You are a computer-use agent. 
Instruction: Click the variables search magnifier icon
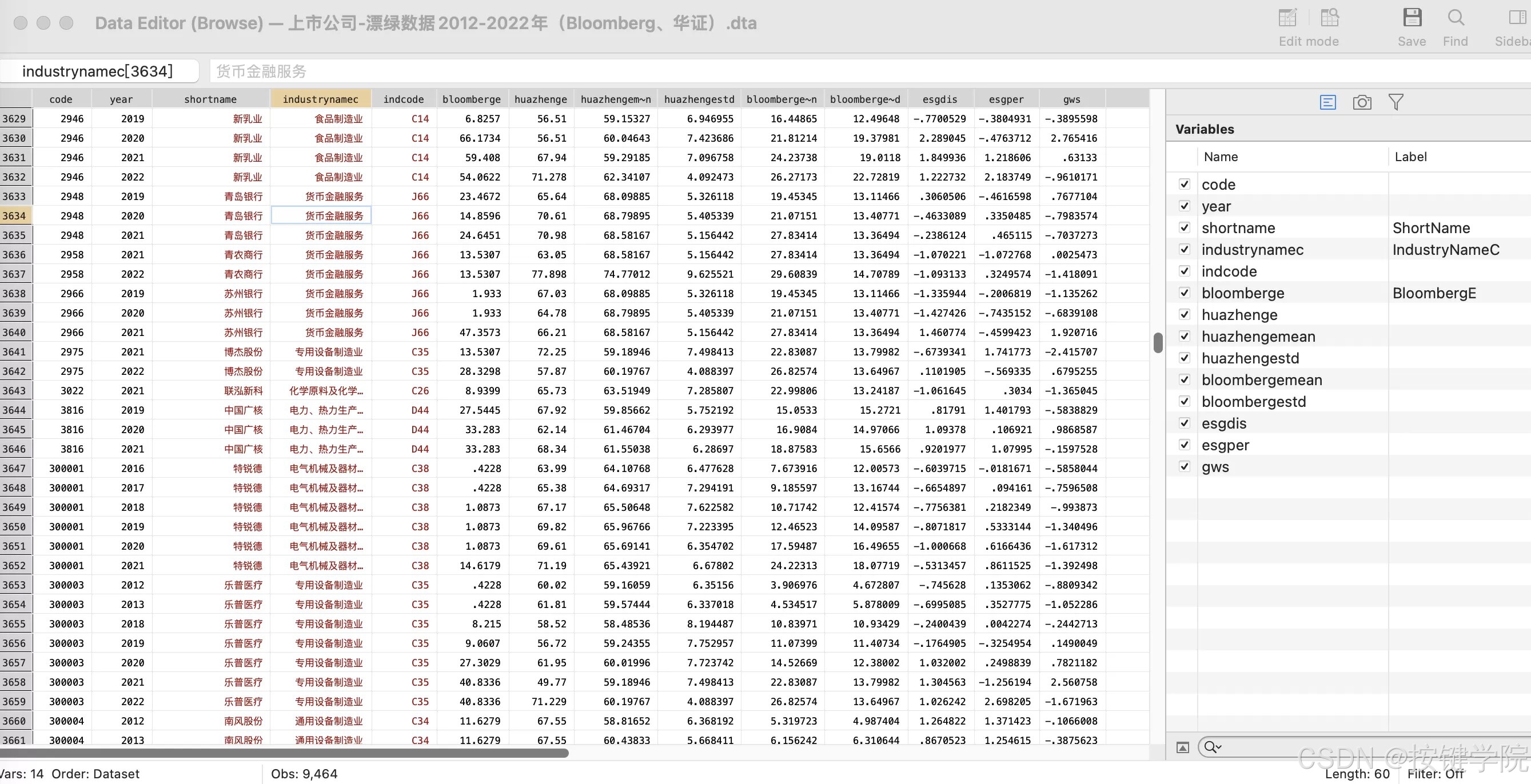(x=1213, y=747)
